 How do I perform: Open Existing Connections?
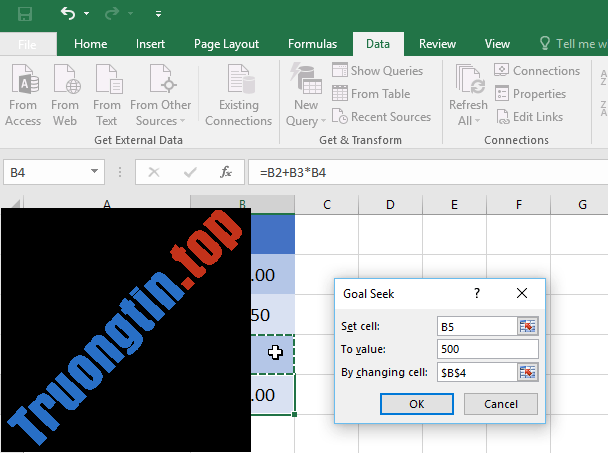click(x=239, y=95)
